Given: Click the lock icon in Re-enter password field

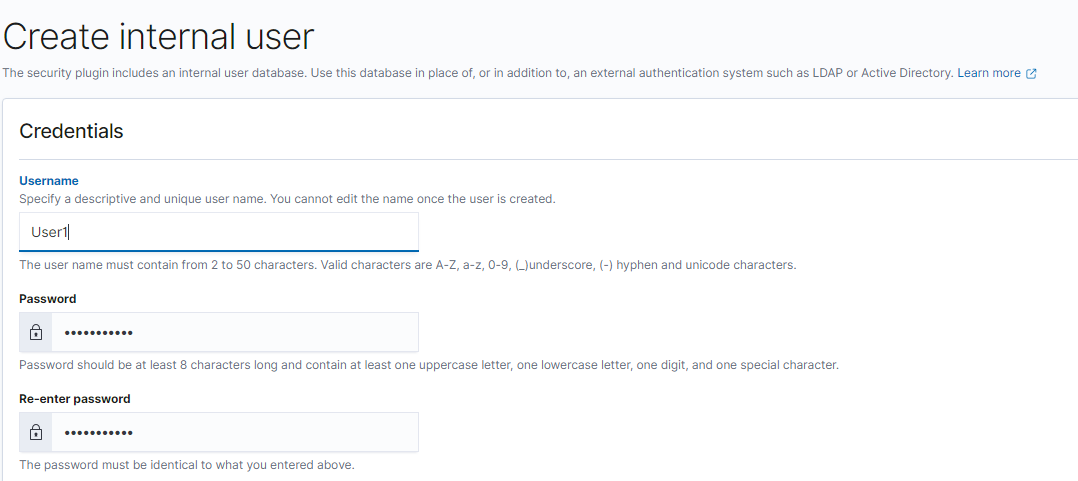Looking at the screenshot, I should click(36, 432).
